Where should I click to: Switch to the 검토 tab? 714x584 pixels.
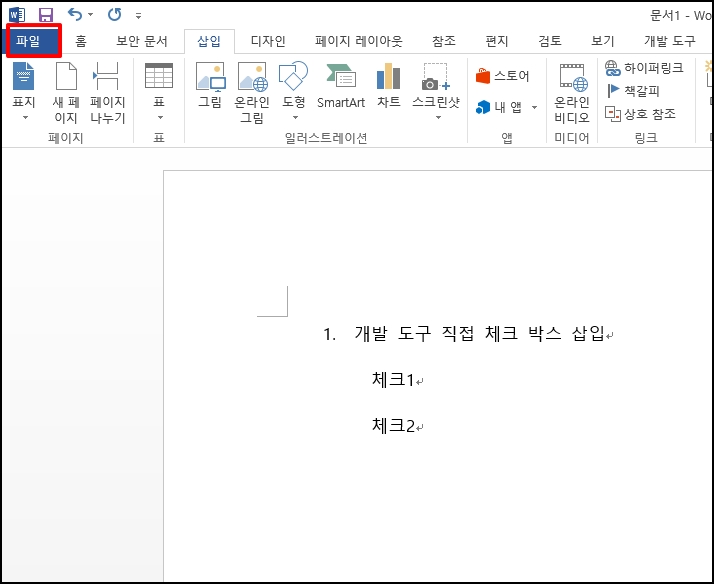pyautogui.click(x=550, y=41)
